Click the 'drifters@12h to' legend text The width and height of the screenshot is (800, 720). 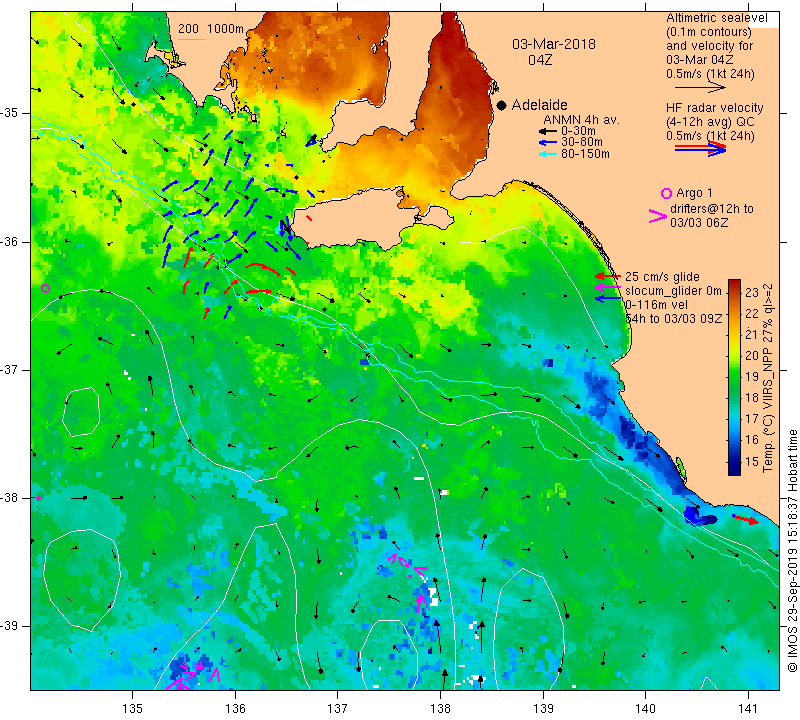coord(712,209)
